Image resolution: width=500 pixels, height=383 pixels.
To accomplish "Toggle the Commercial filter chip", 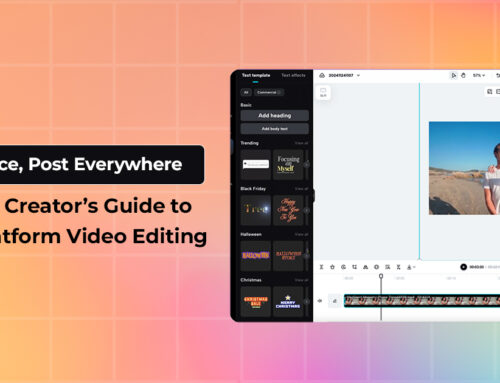I will [269, 92].
